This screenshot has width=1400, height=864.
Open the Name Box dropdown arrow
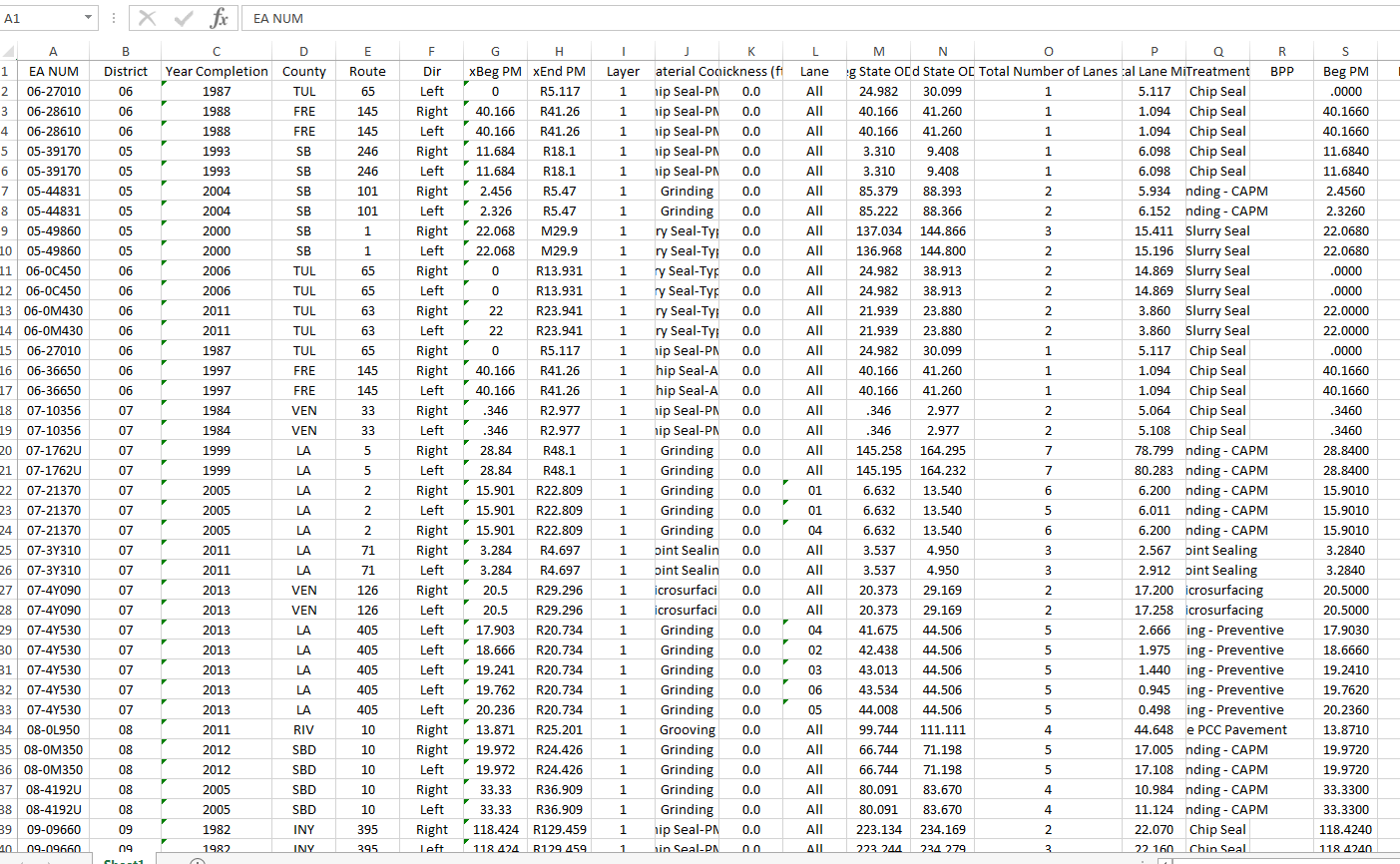(x=86, y=18)
